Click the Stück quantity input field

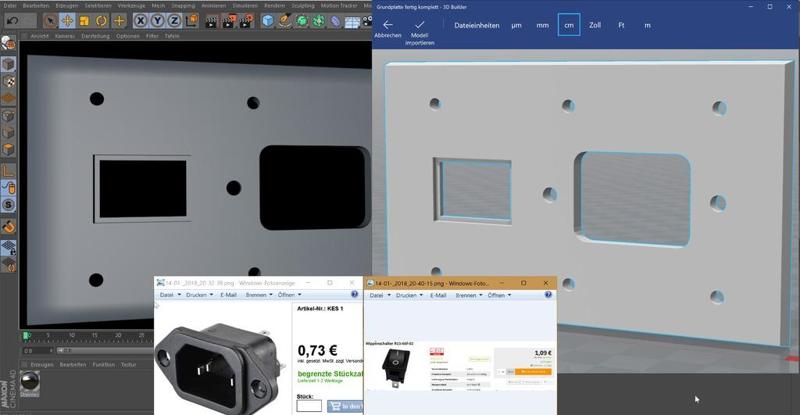pos(309,406)
